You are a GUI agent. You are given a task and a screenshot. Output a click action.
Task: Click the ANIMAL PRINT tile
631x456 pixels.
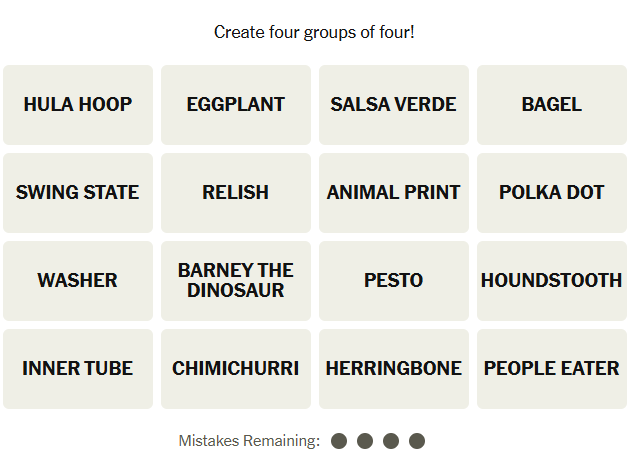tap(394, 193)
